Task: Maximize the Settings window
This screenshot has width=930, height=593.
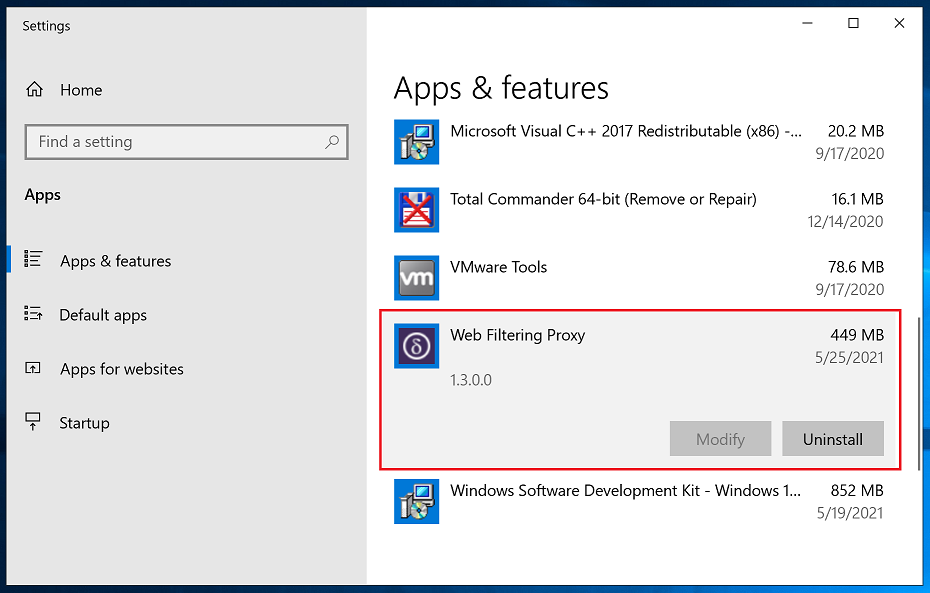Action: [853, 23]
